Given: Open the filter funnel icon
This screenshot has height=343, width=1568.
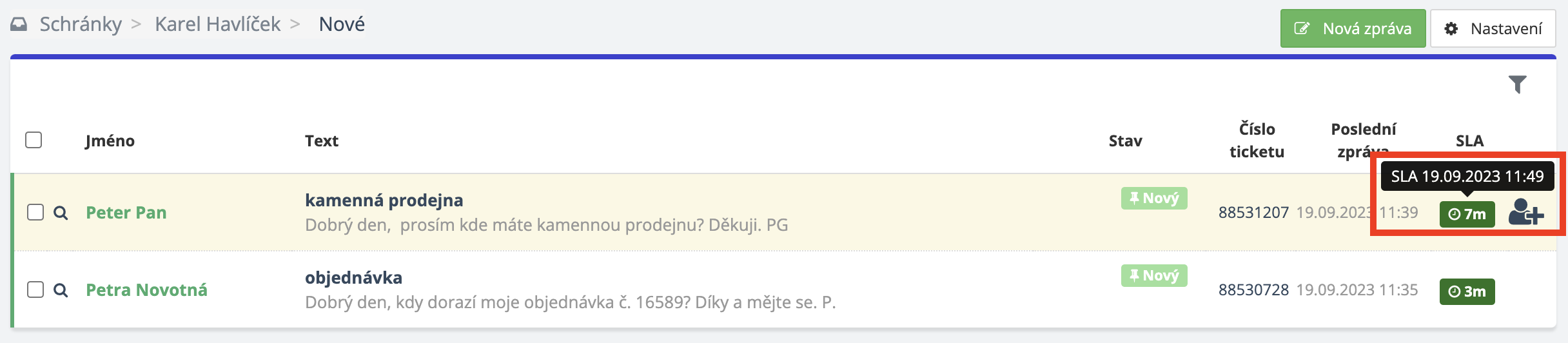Looking at the screenshot, I should point(1518,84).
